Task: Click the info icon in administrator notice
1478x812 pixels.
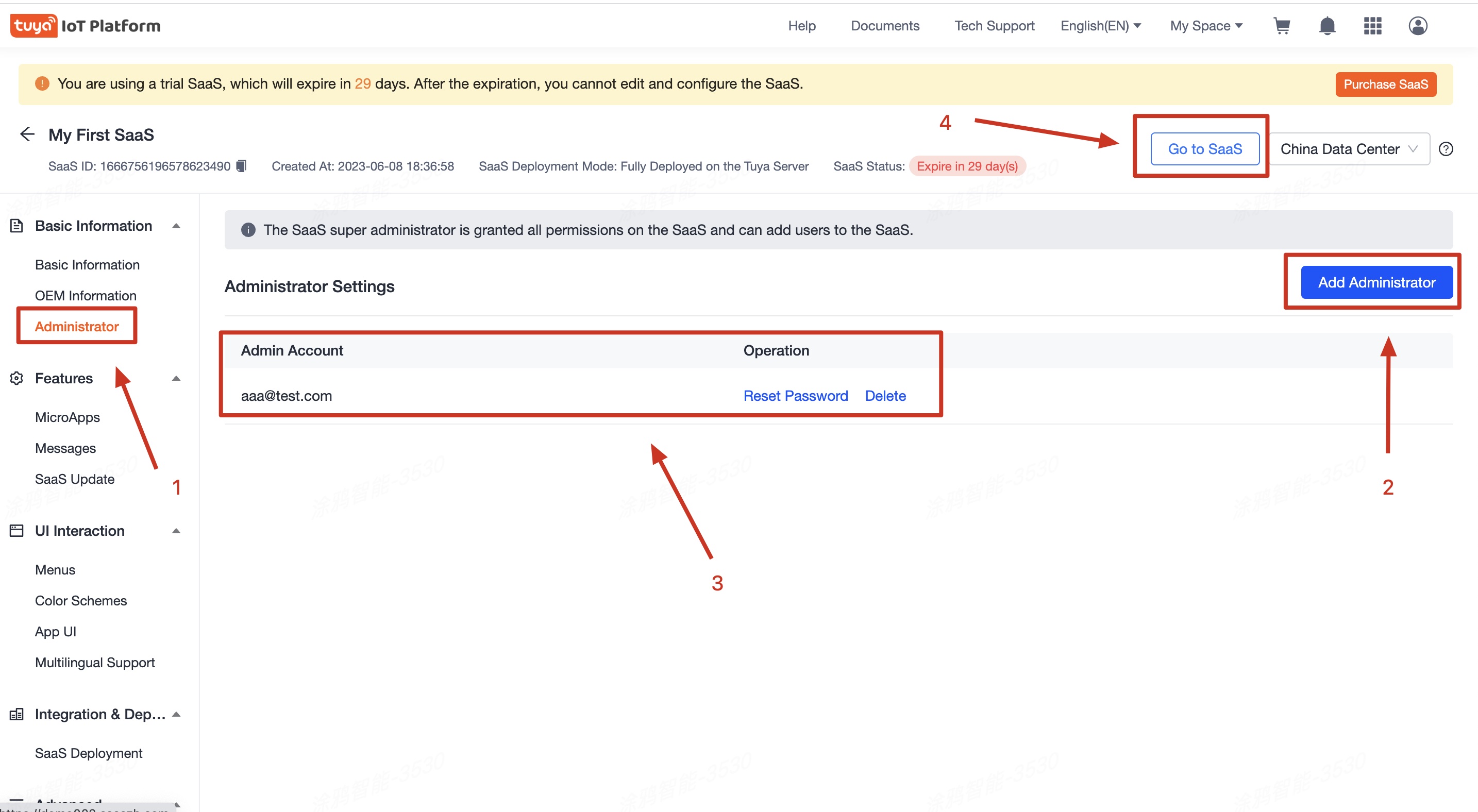Action: (248, 230)
